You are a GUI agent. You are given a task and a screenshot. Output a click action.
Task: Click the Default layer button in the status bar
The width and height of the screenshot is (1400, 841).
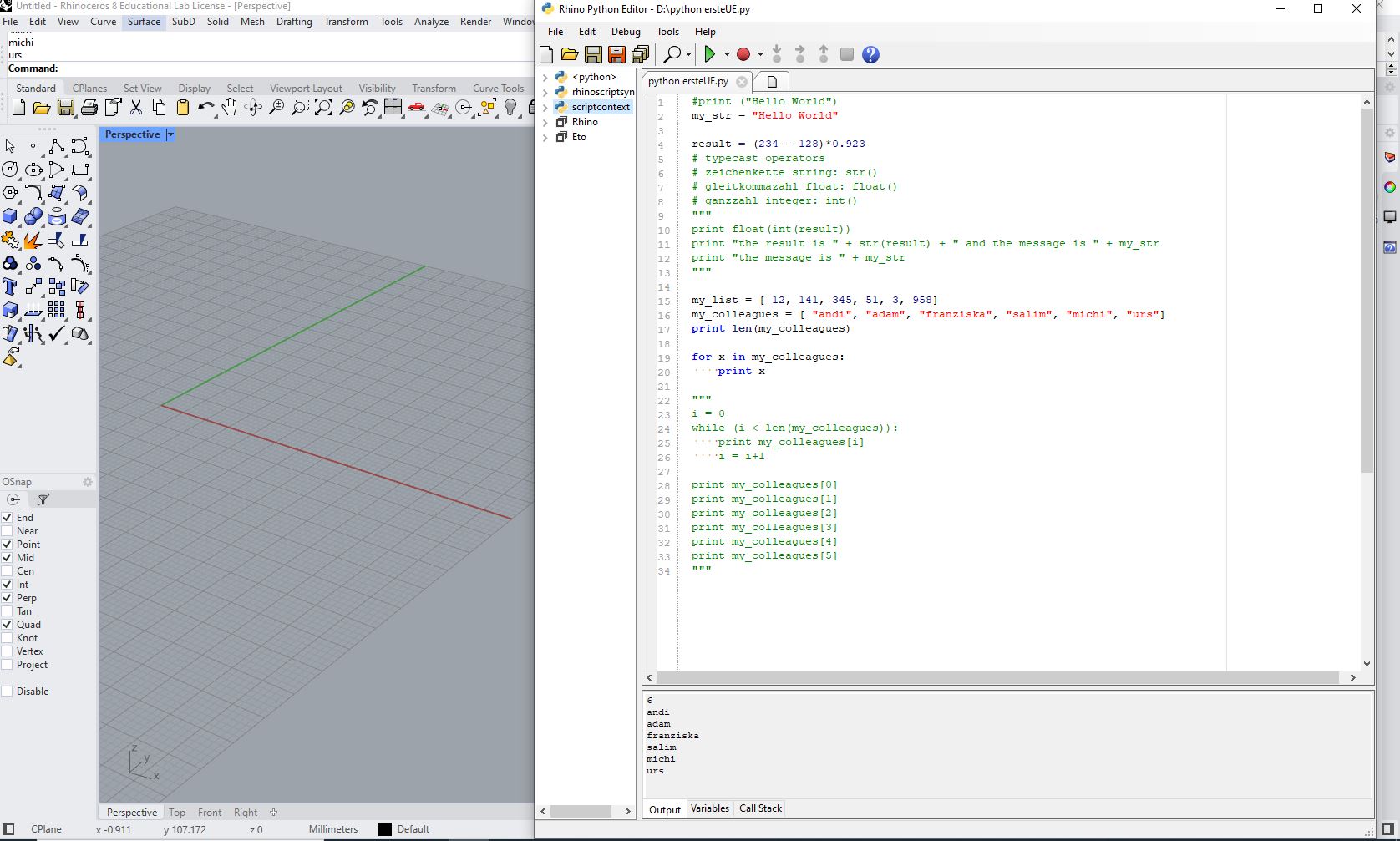415,828
